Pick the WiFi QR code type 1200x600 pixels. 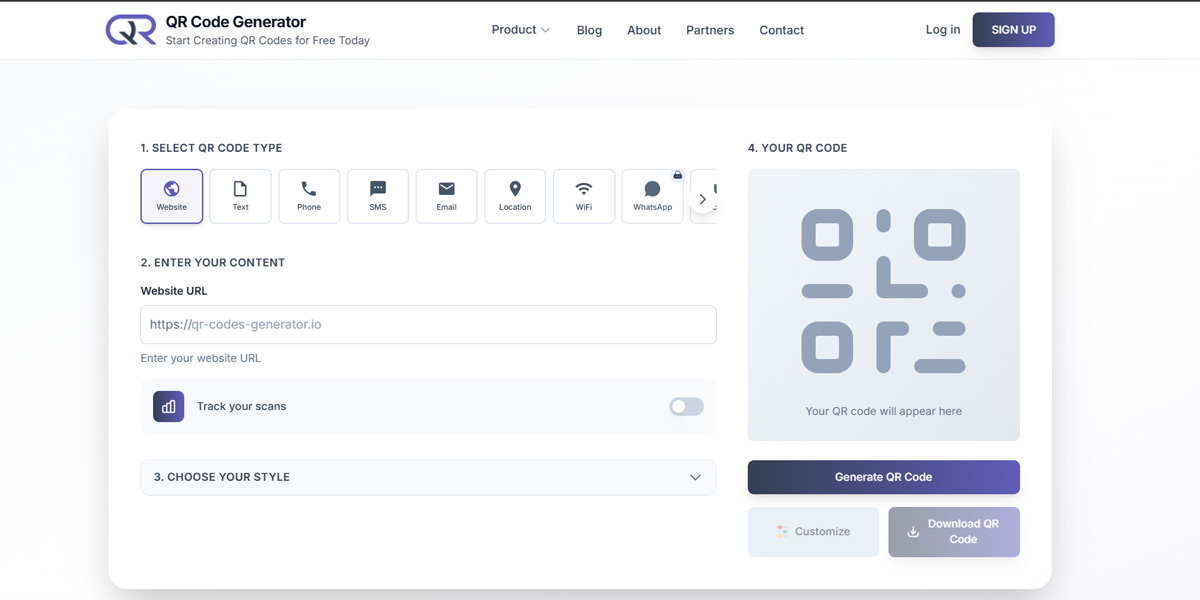(584, 196)
